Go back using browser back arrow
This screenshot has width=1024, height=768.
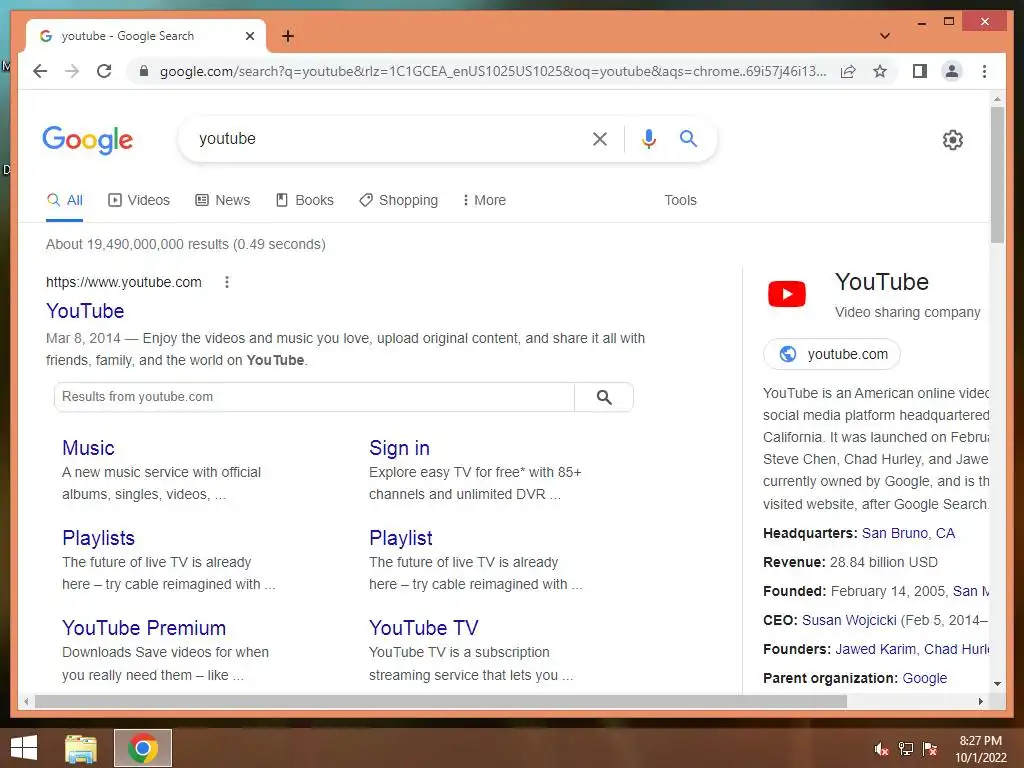point(40,71)
